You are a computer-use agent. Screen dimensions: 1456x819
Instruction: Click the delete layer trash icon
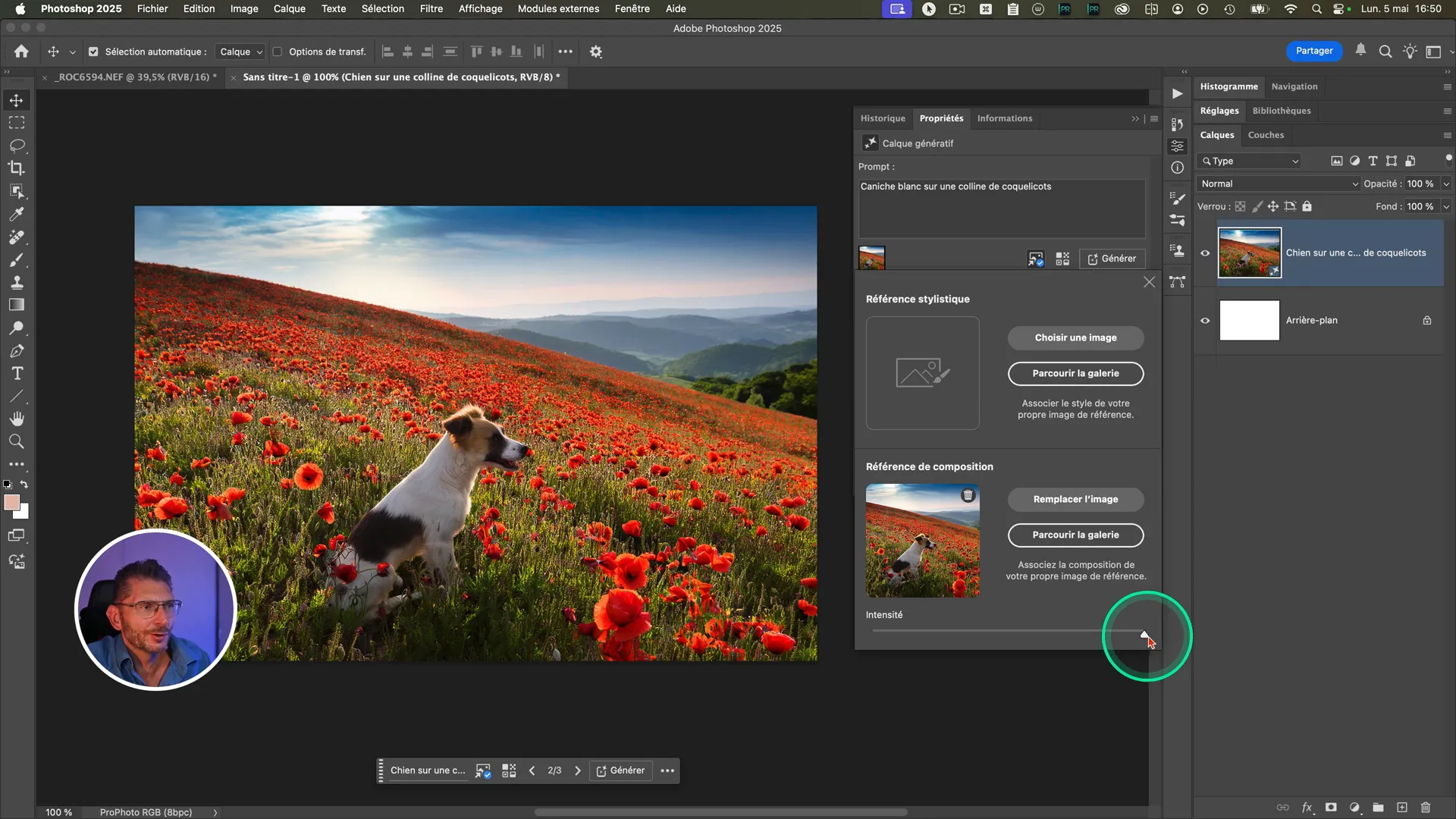point(1426,808)
